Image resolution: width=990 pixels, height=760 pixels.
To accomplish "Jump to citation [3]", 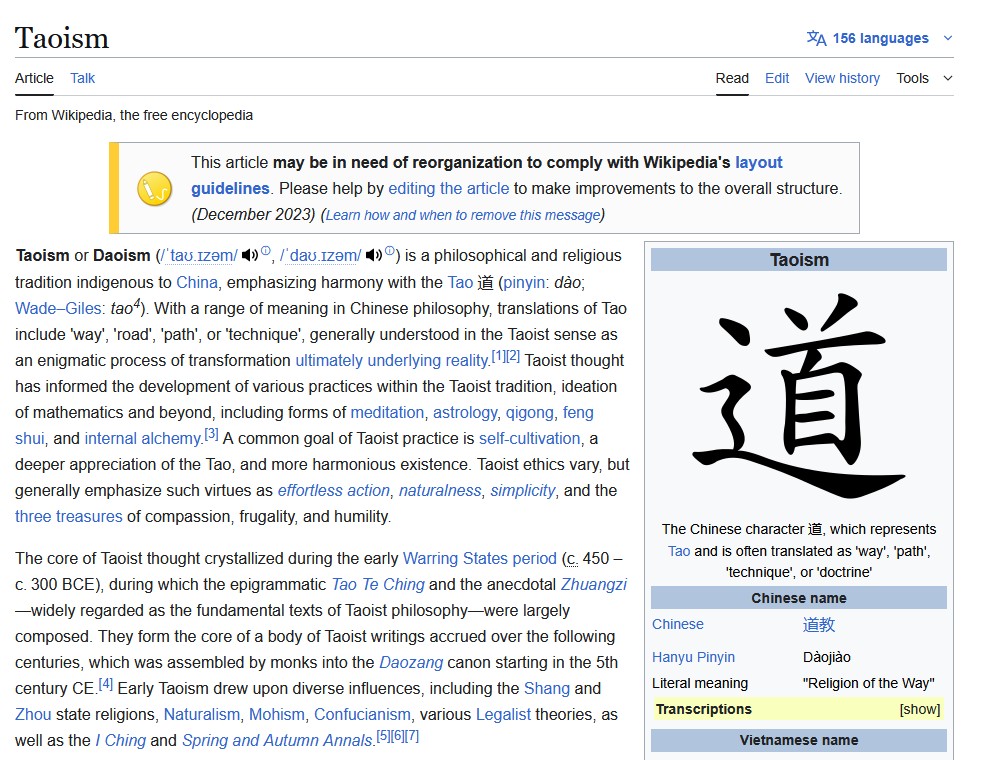I will [x=211, y=434].
